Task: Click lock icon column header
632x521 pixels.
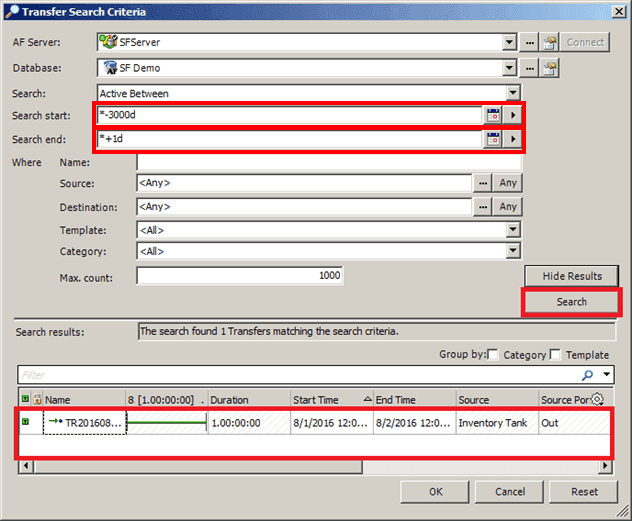Action: [x=37, y=399]
